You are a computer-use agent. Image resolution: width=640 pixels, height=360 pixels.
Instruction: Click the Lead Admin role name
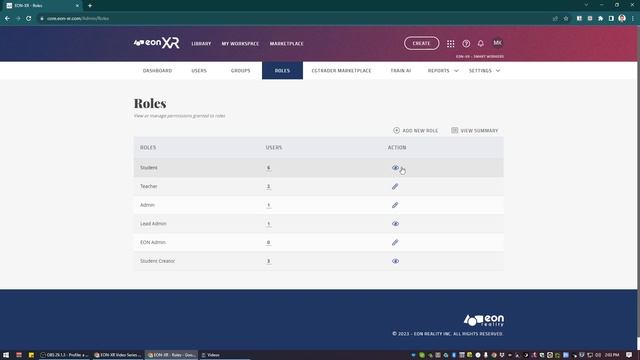point(153,224)
